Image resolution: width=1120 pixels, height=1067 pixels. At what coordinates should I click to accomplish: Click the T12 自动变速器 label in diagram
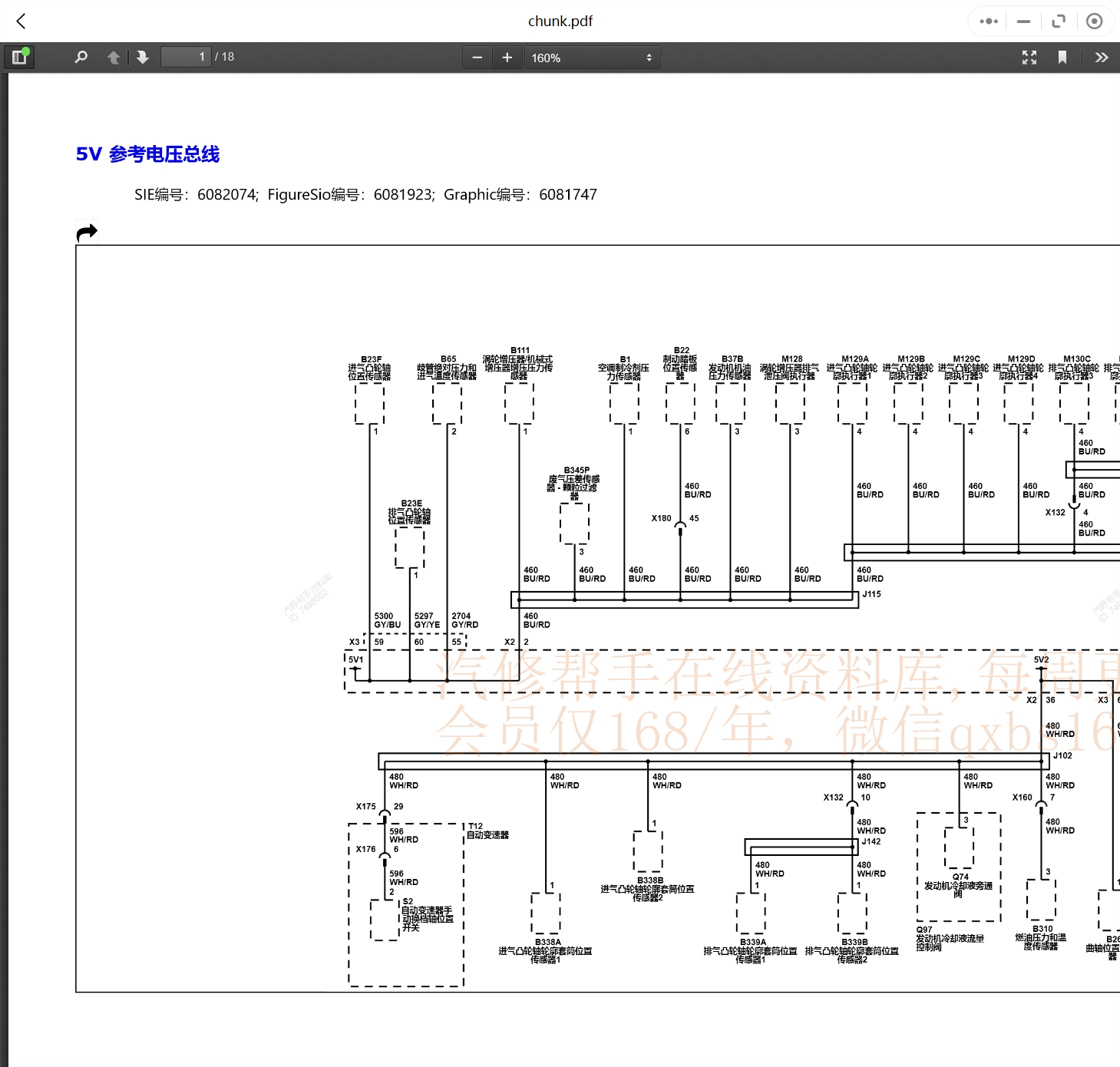pos(487,831)
